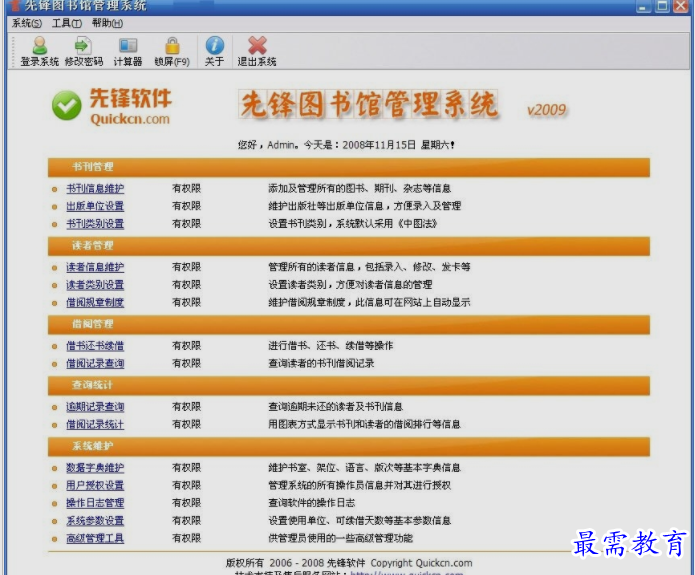Open the 逾期记录查询 link
The width and height of the screenshot is (695, 575).
click(95, 407)
